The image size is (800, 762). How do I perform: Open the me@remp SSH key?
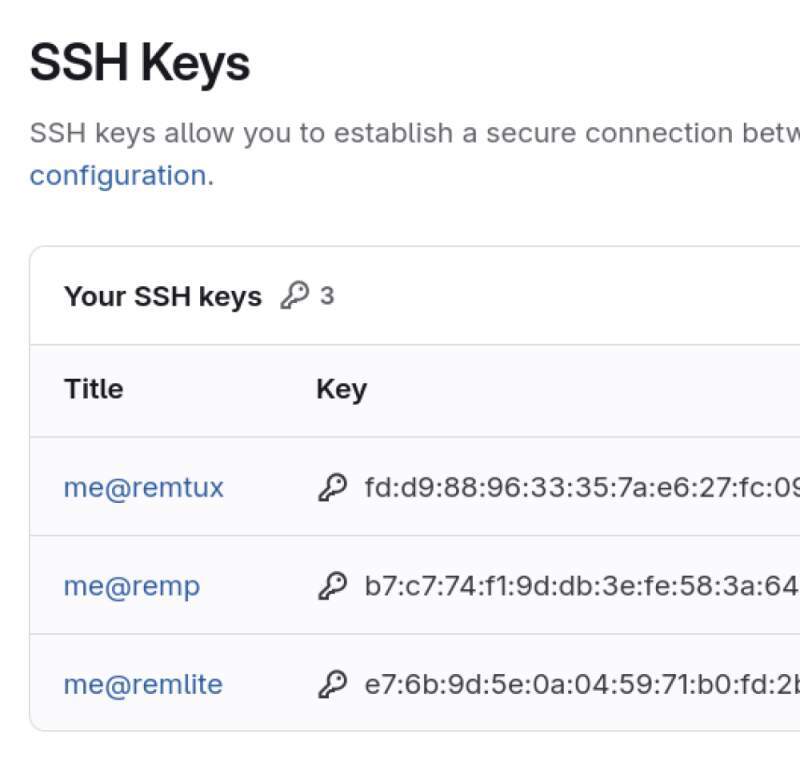tap(132, 585)
